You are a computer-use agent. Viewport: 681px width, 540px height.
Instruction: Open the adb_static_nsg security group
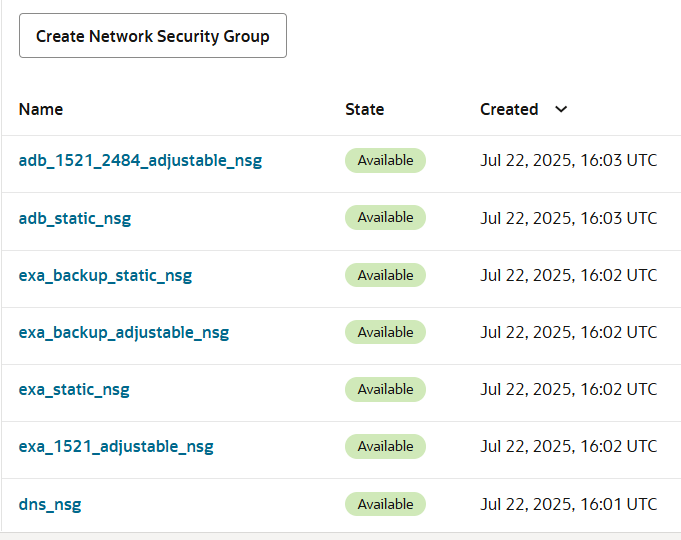(x=75, y=218)
